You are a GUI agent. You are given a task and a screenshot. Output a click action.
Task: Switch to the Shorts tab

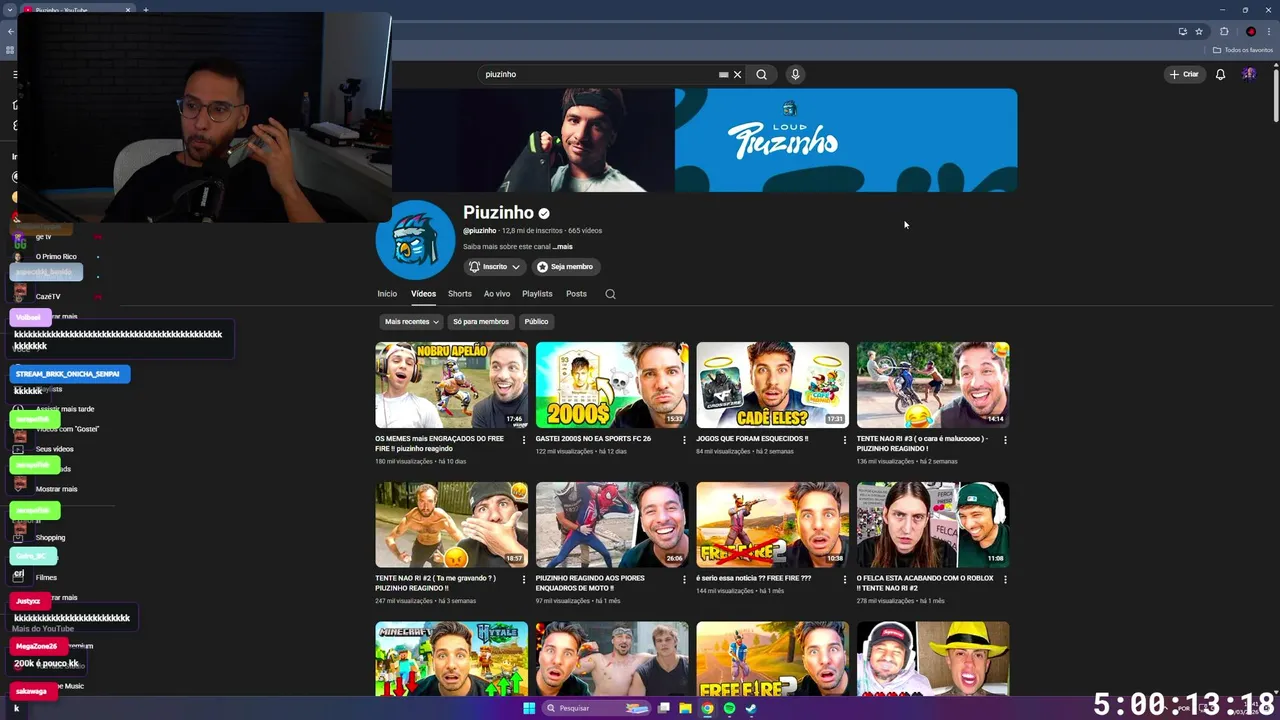click(460, 294)
